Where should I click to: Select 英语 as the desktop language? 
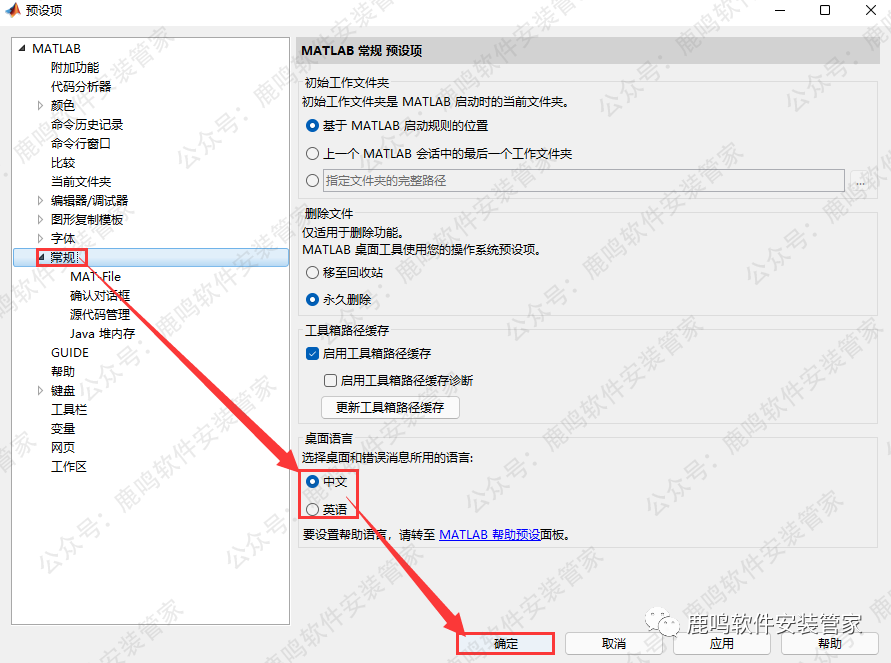(x=313, y=509)
